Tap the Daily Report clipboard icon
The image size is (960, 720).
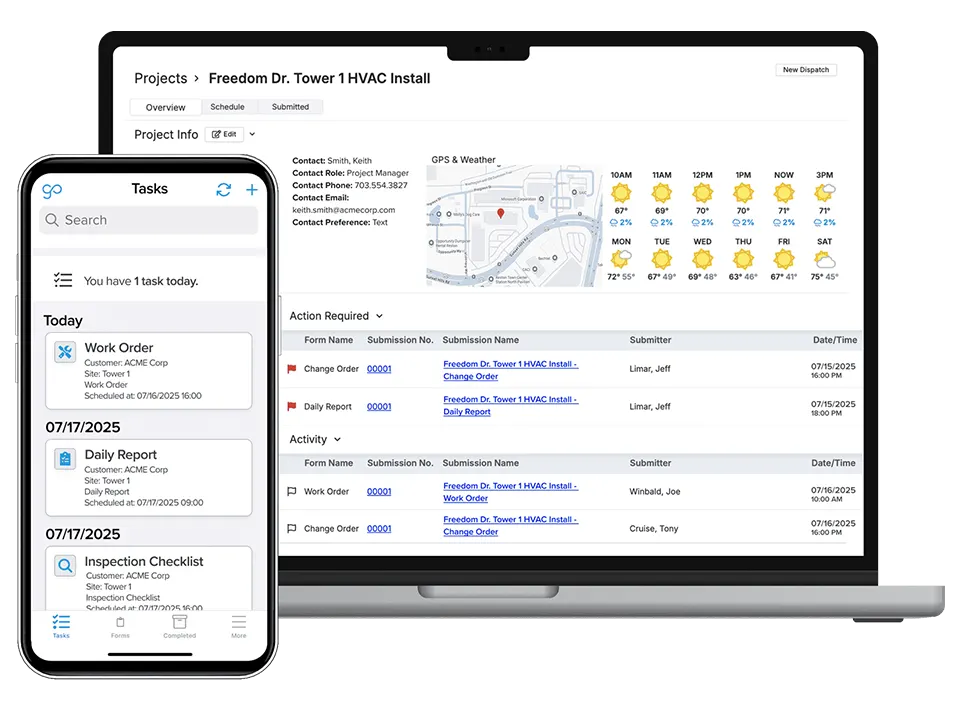click(65, 459)
